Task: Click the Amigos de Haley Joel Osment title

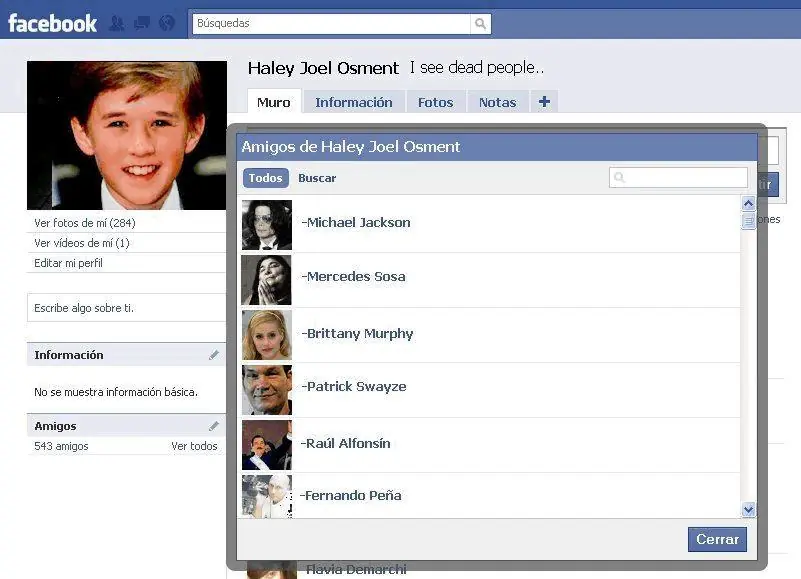Action: (351, 147)
